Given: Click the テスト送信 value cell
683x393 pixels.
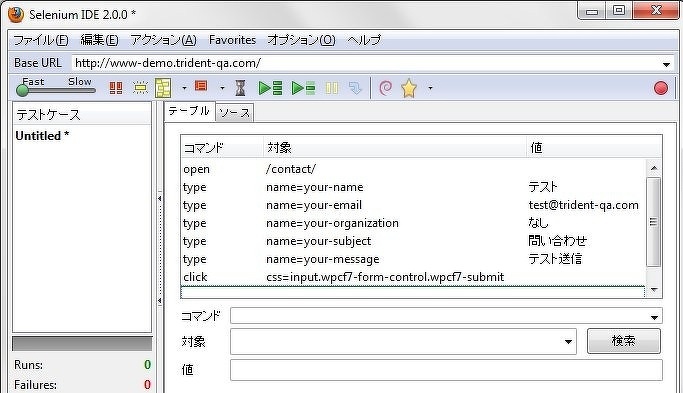Looking at the screenshot, I should coord(555,259).
